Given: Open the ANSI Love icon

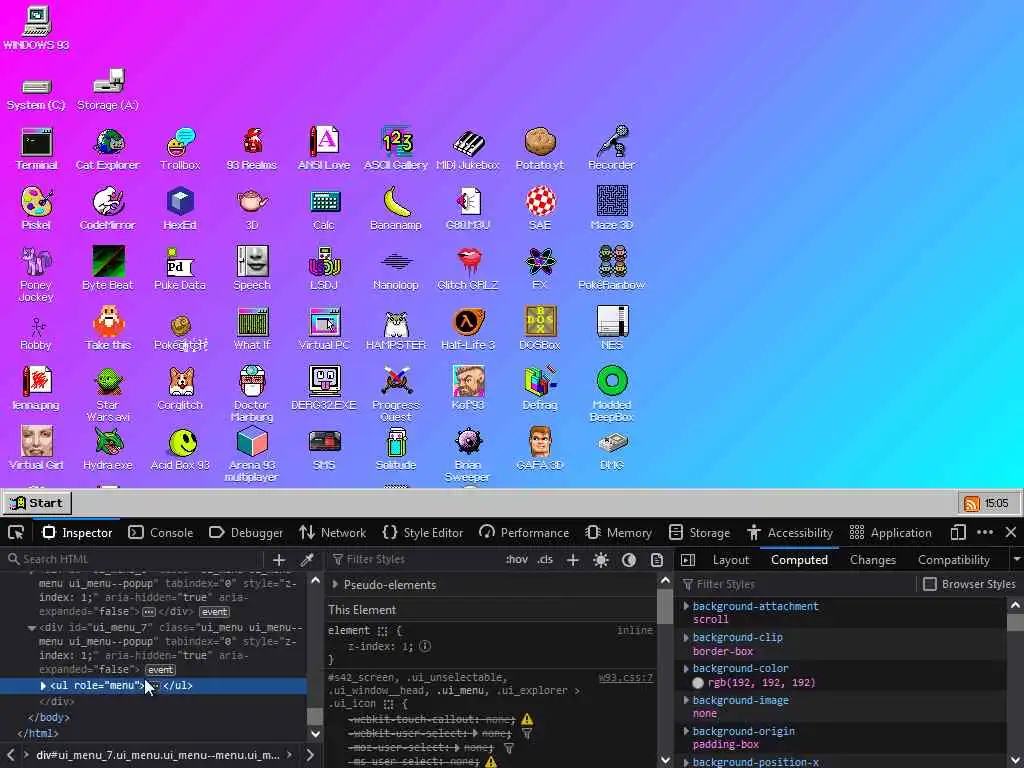Looking at the screenshot, I should tap(324, 149).
